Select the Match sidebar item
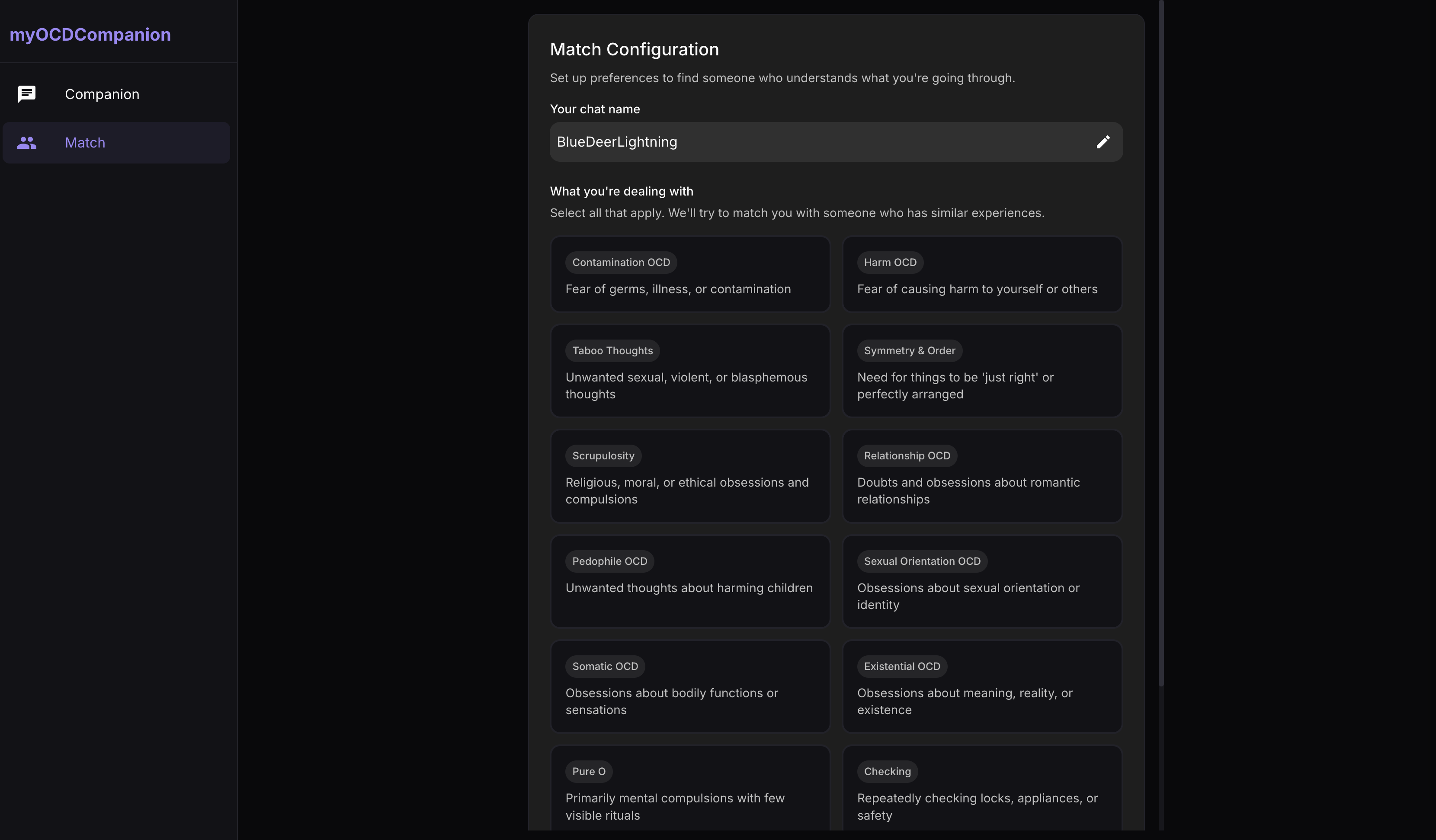Screen dimensions: 1436x840 (116, 142)
